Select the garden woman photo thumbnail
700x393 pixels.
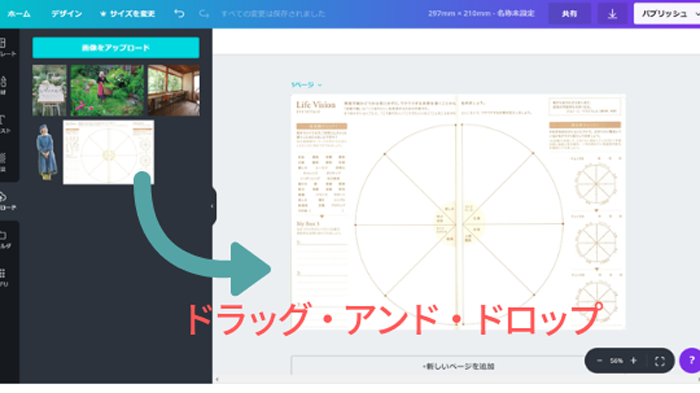[x=107, y=90]
